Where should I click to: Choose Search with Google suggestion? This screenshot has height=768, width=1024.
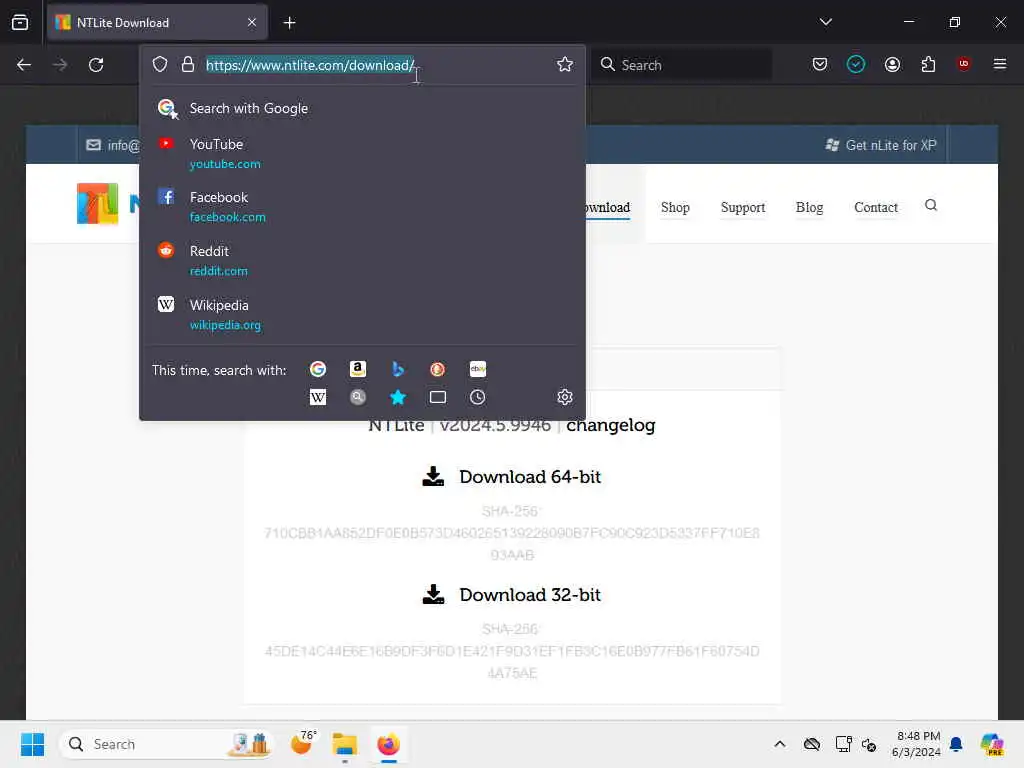tap(362, 108)
